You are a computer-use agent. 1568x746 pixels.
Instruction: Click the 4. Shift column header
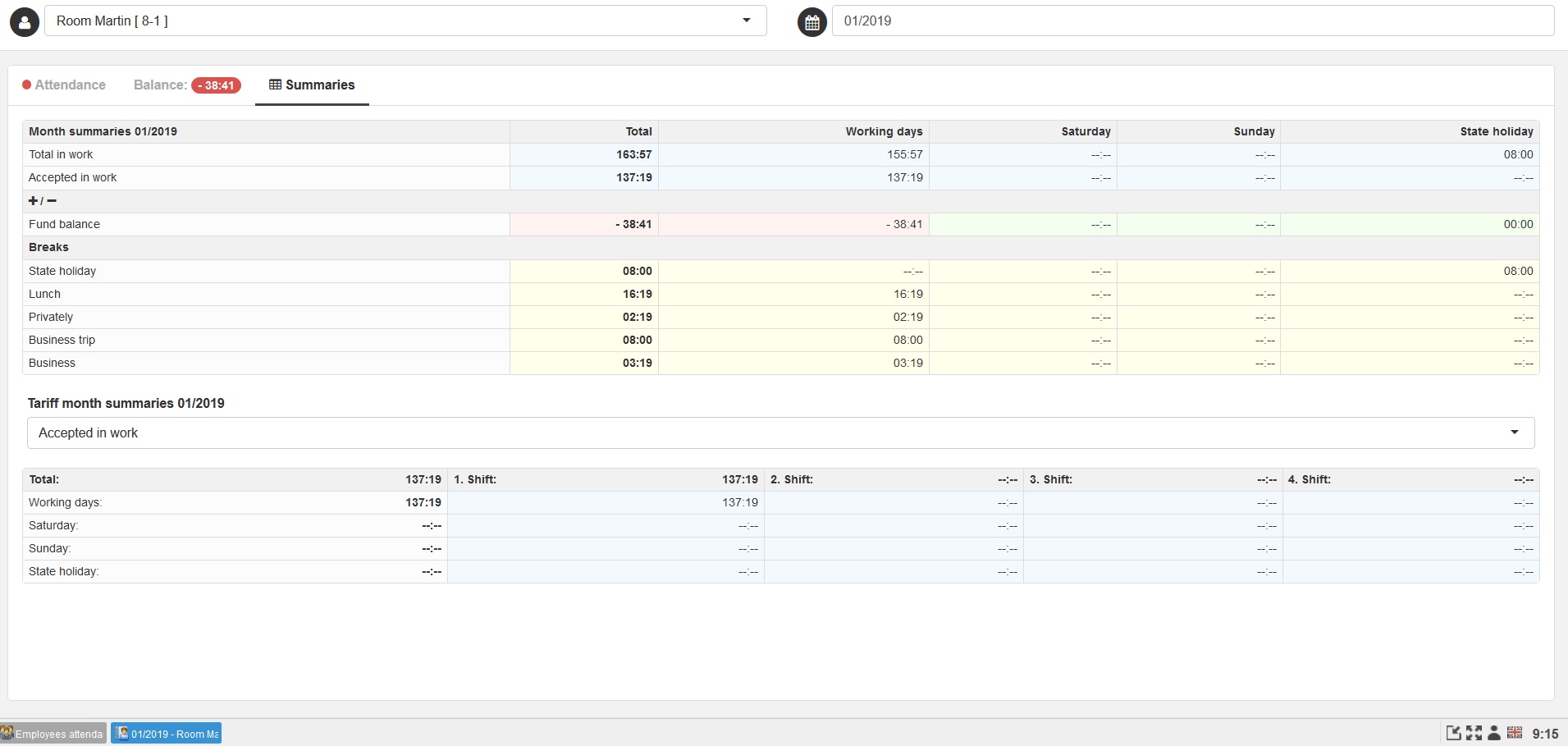pos(1310,479)
